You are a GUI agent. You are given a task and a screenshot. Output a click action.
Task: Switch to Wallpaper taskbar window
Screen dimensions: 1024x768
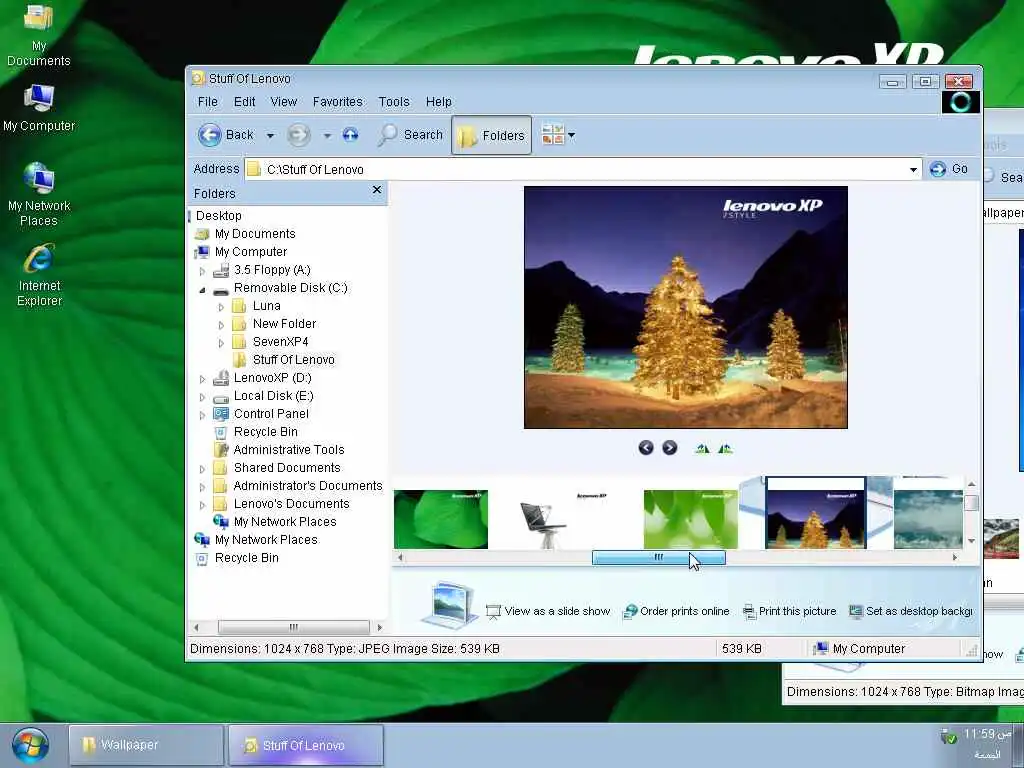[146, 745]
